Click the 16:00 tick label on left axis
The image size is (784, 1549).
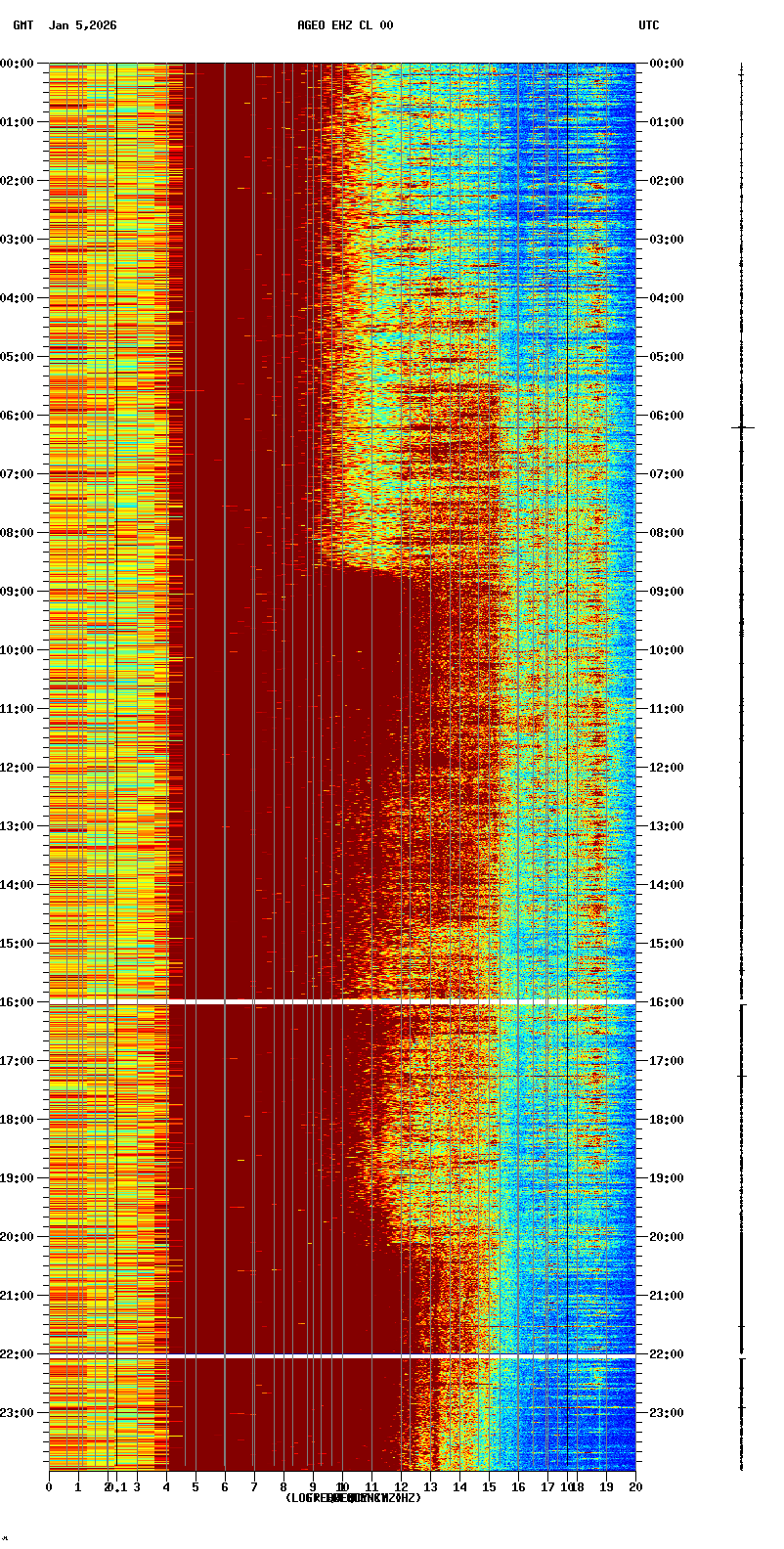point(17,1002)
